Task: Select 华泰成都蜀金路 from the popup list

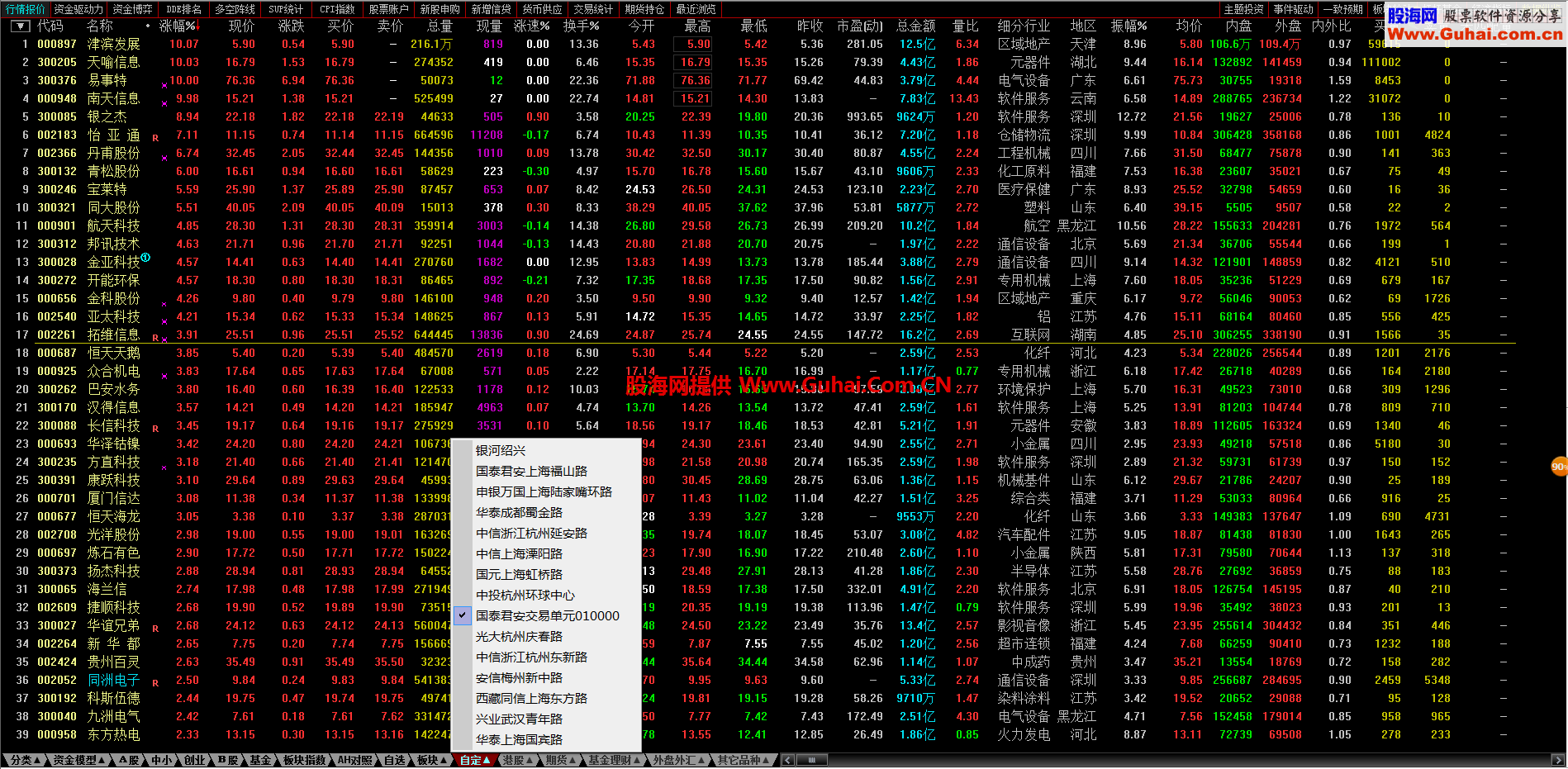Action: point(546,512)
